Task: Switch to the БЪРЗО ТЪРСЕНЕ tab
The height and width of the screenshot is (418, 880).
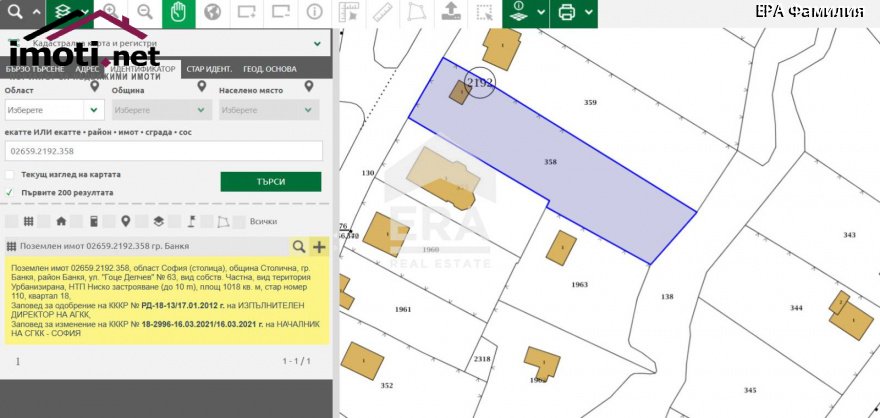Action: point(35,69)
